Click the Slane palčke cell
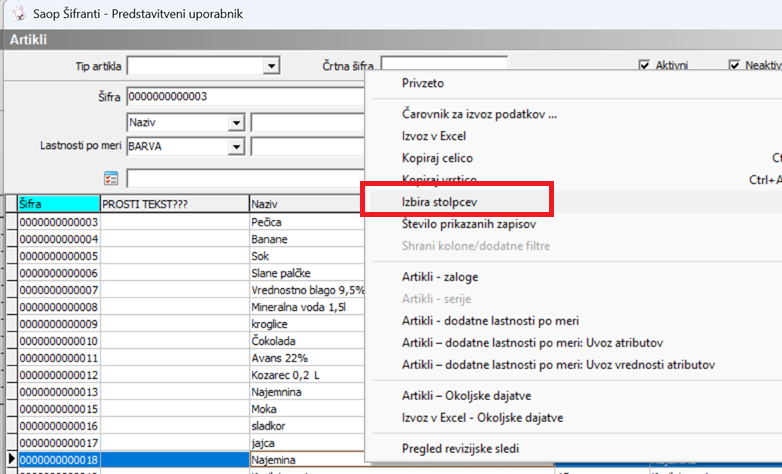The width and height of the screenshot is (782, 474). 307,273
